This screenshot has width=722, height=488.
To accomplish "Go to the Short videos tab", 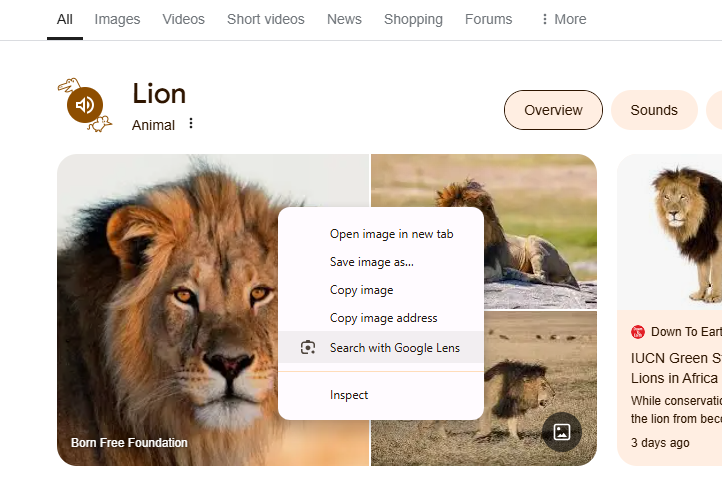I will [266, 19].
